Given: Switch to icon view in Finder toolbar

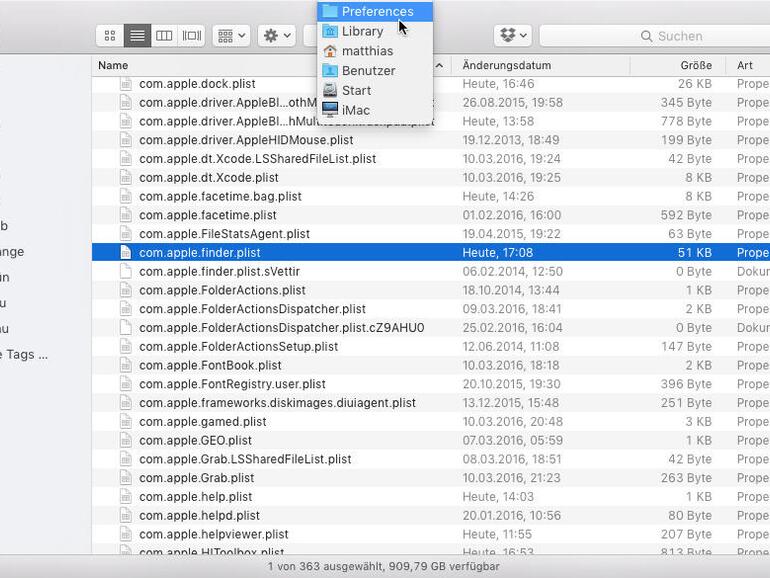Looking at the screenshot, I should click(110, 36).
